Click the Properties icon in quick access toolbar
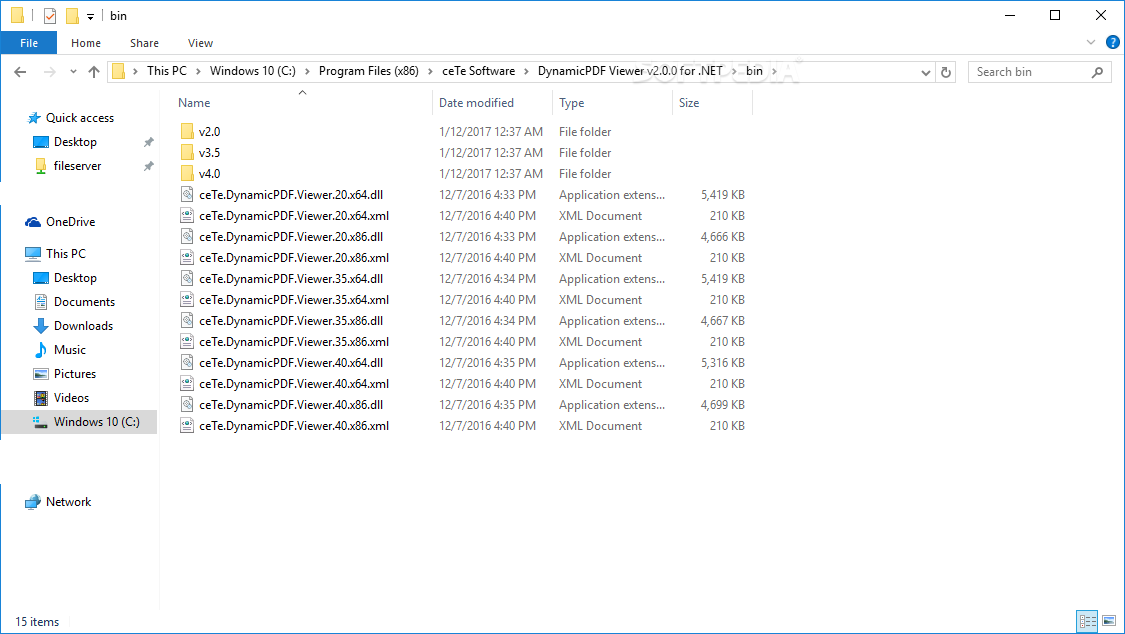The image size is (1125, 634). (50, 15)
